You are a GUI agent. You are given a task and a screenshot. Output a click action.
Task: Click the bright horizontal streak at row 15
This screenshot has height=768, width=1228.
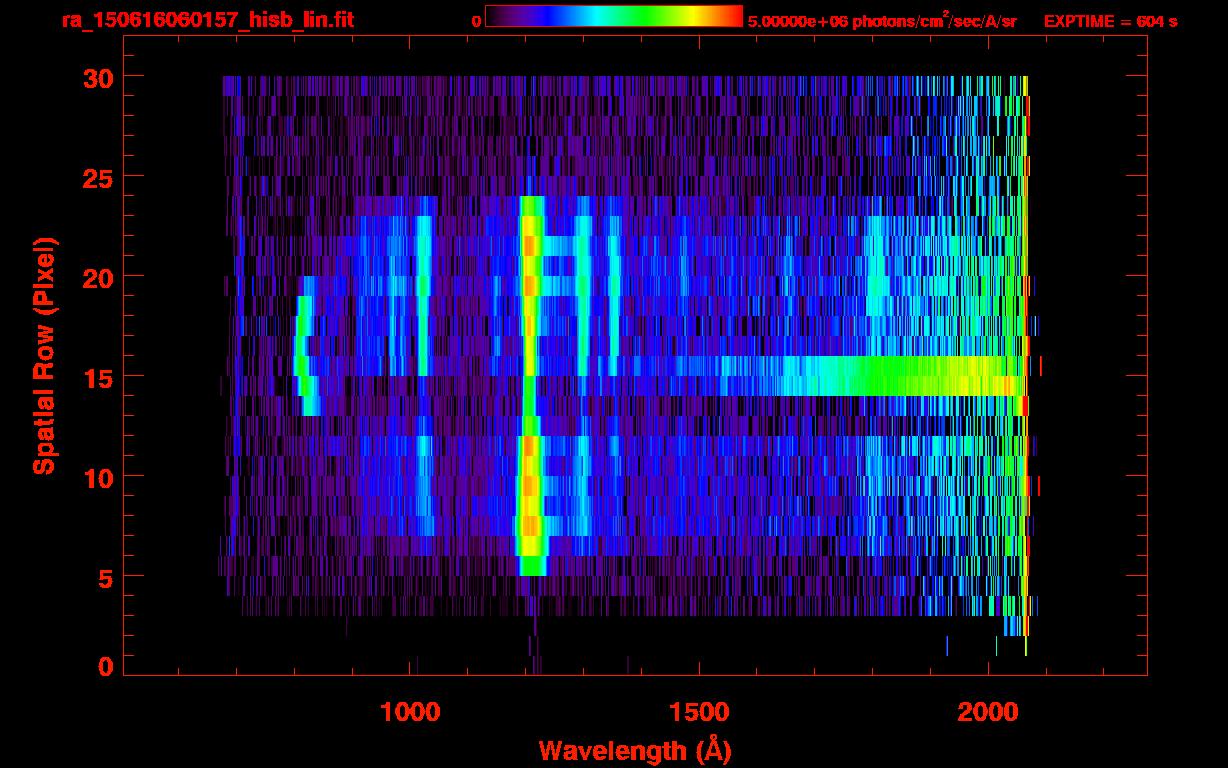click(x=880, y=376)
